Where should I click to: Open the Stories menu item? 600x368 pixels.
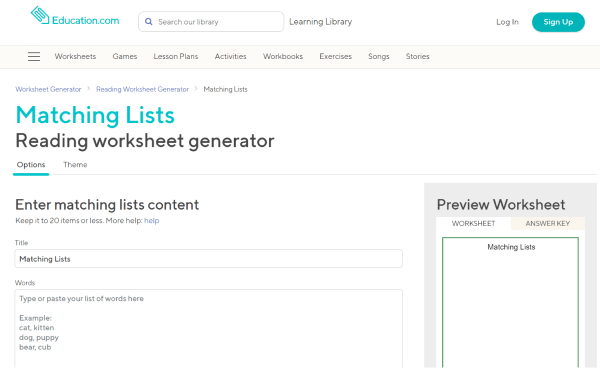coord(417,57)
